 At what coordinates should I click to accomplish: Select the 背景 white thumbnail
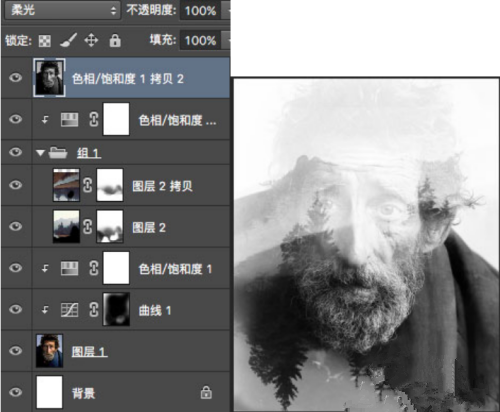click(x=49, y=392)
